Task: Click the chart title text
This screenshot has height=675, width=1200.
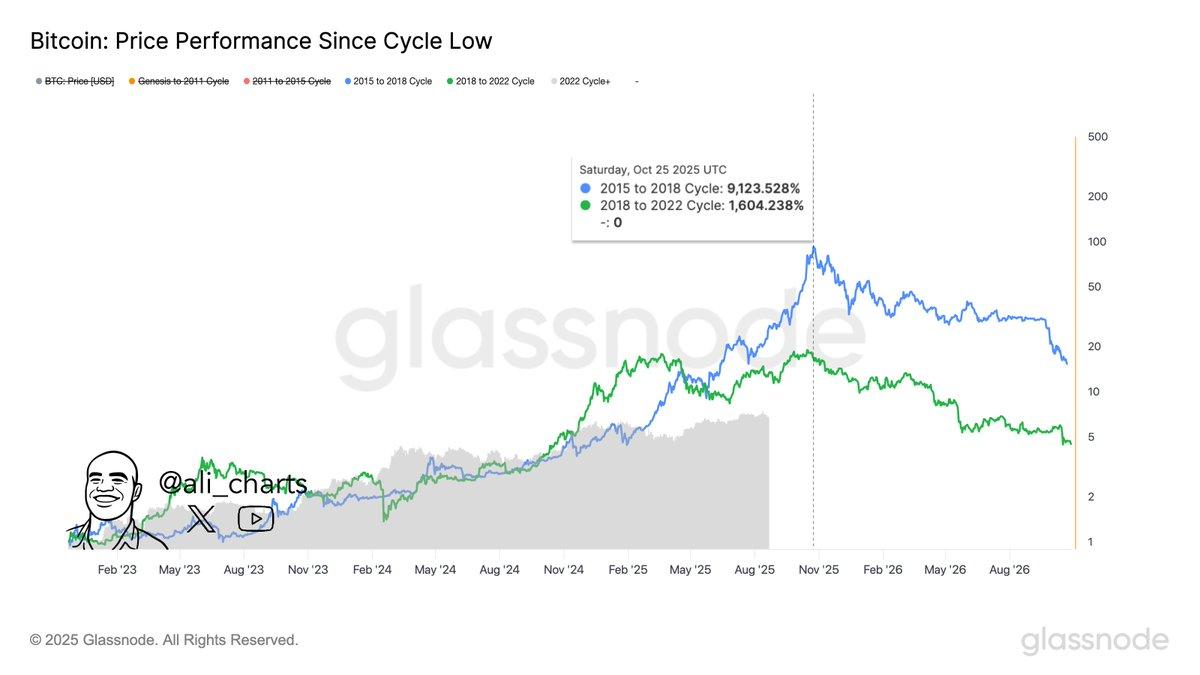Action: click(261, 42)
